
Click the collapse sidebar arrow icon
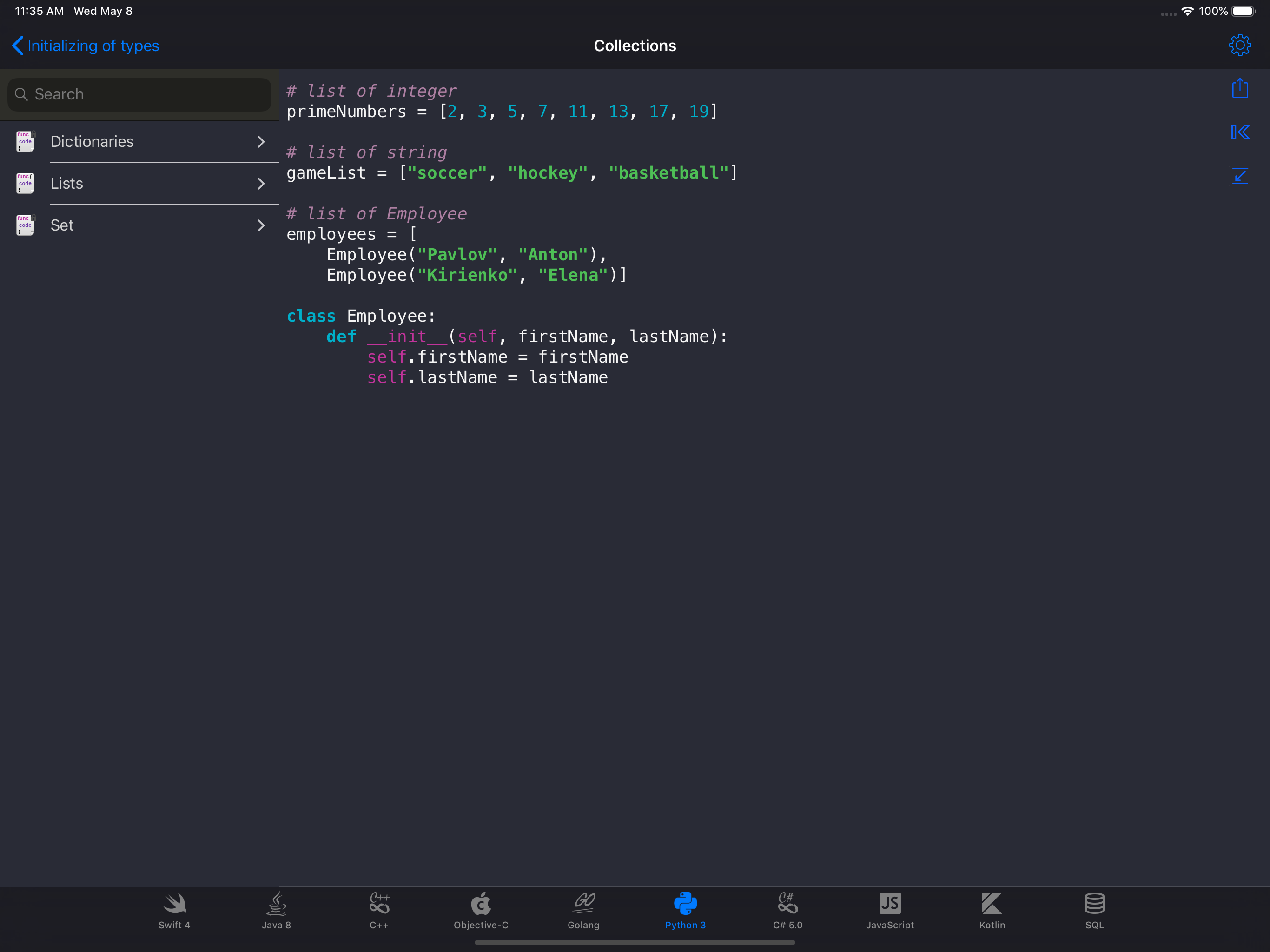pos(1240,132)
